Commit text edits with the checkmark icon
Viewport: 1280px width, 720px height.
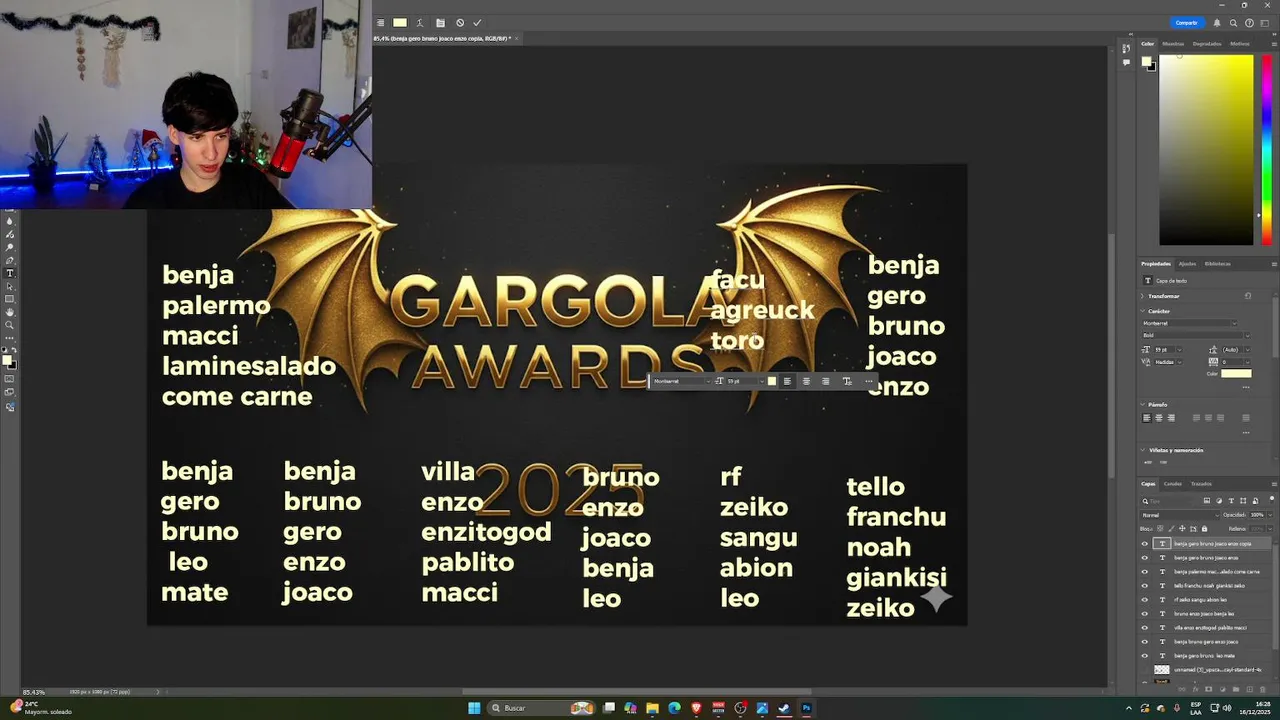point(477,23)
